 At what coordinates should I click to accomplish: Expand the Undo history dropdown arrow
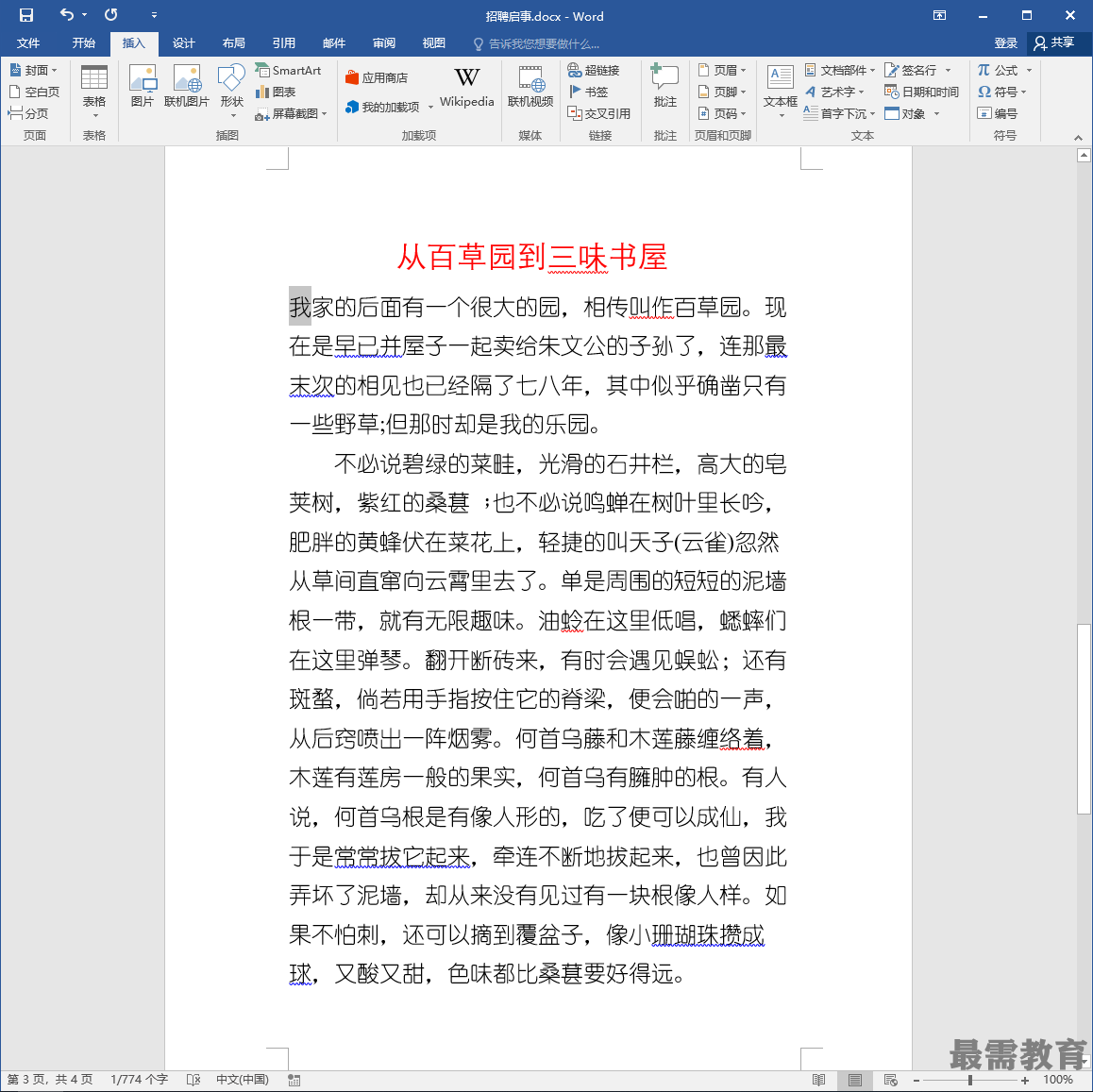tap(84, 15)
